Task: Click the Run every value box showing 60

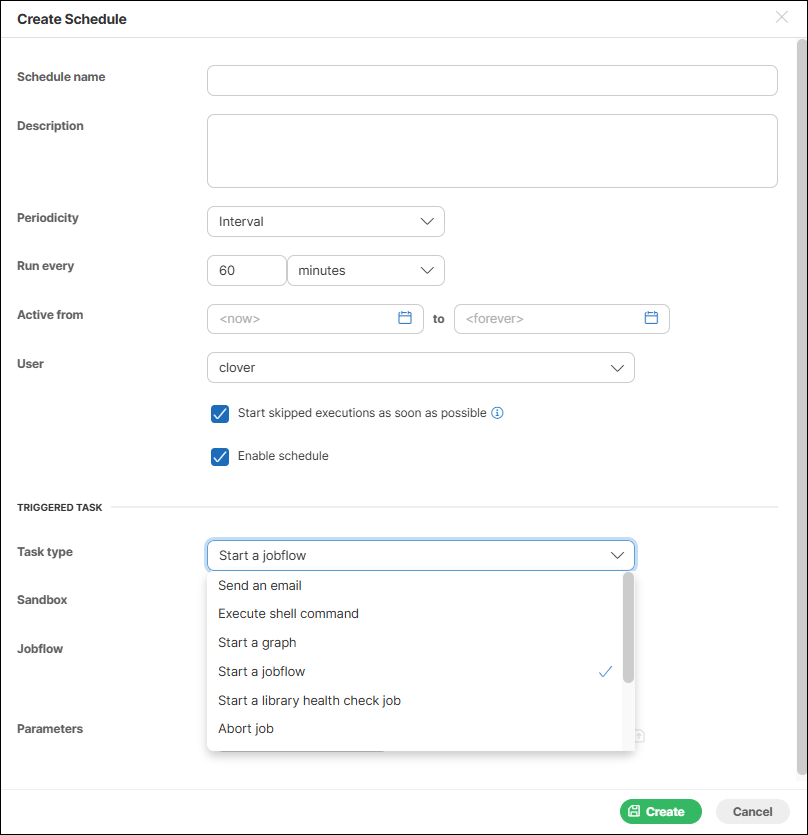Action: click(246, 270)
